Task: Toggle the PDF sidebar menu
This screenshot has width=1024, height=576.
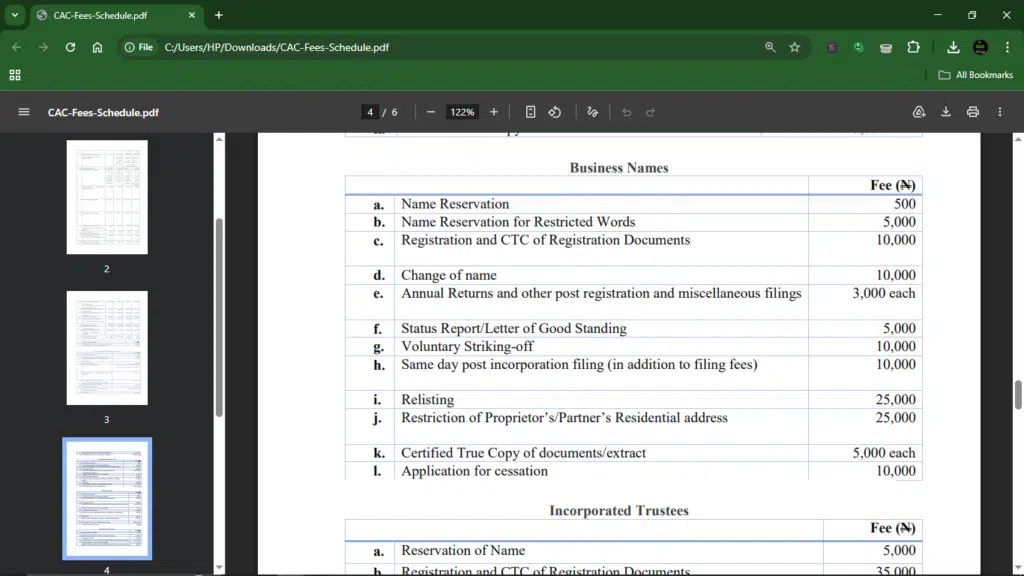Action: tap(24, 112)
